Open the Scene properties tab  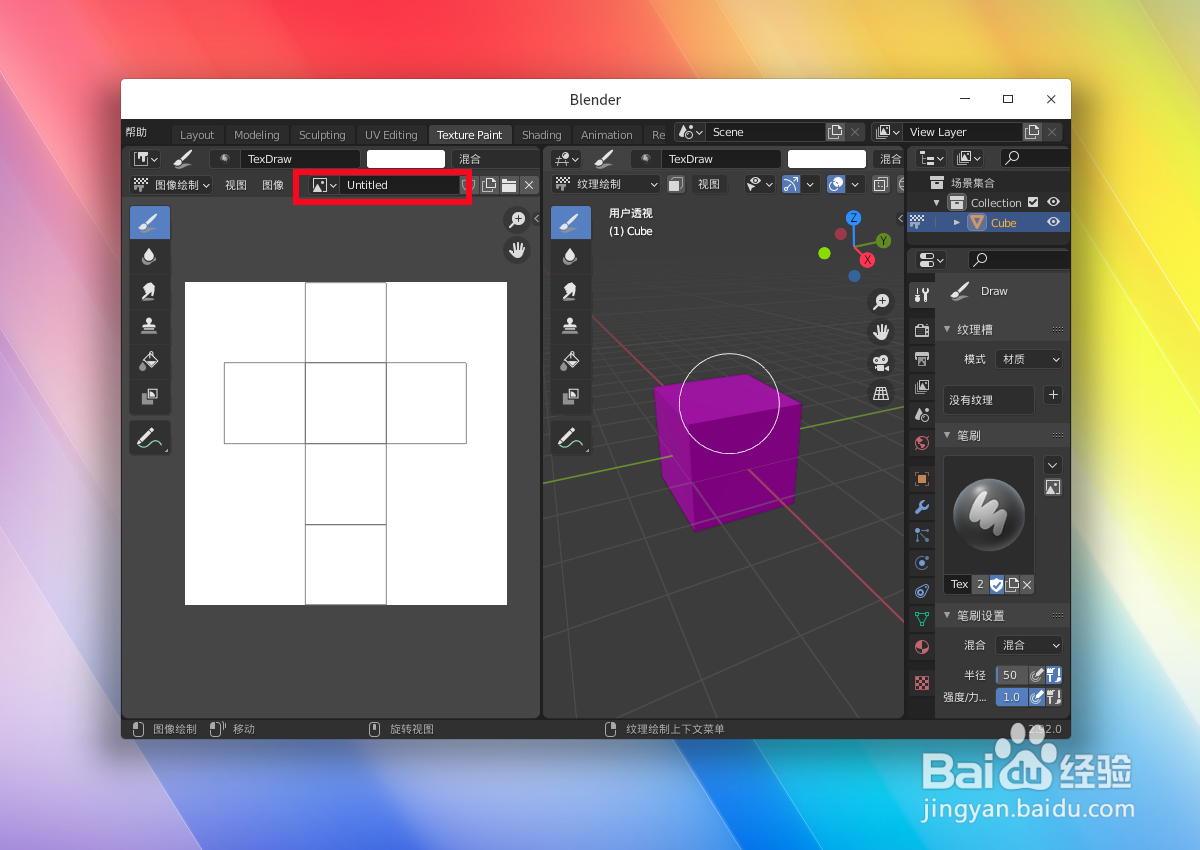click(x=922, y=414)
